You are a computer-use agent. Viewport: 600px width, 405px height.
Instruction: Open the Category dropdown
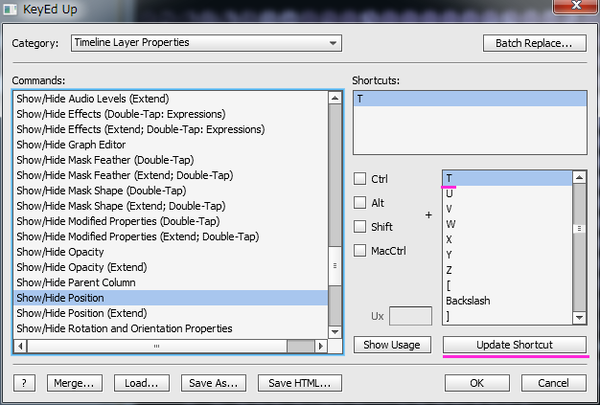[206, 42]
